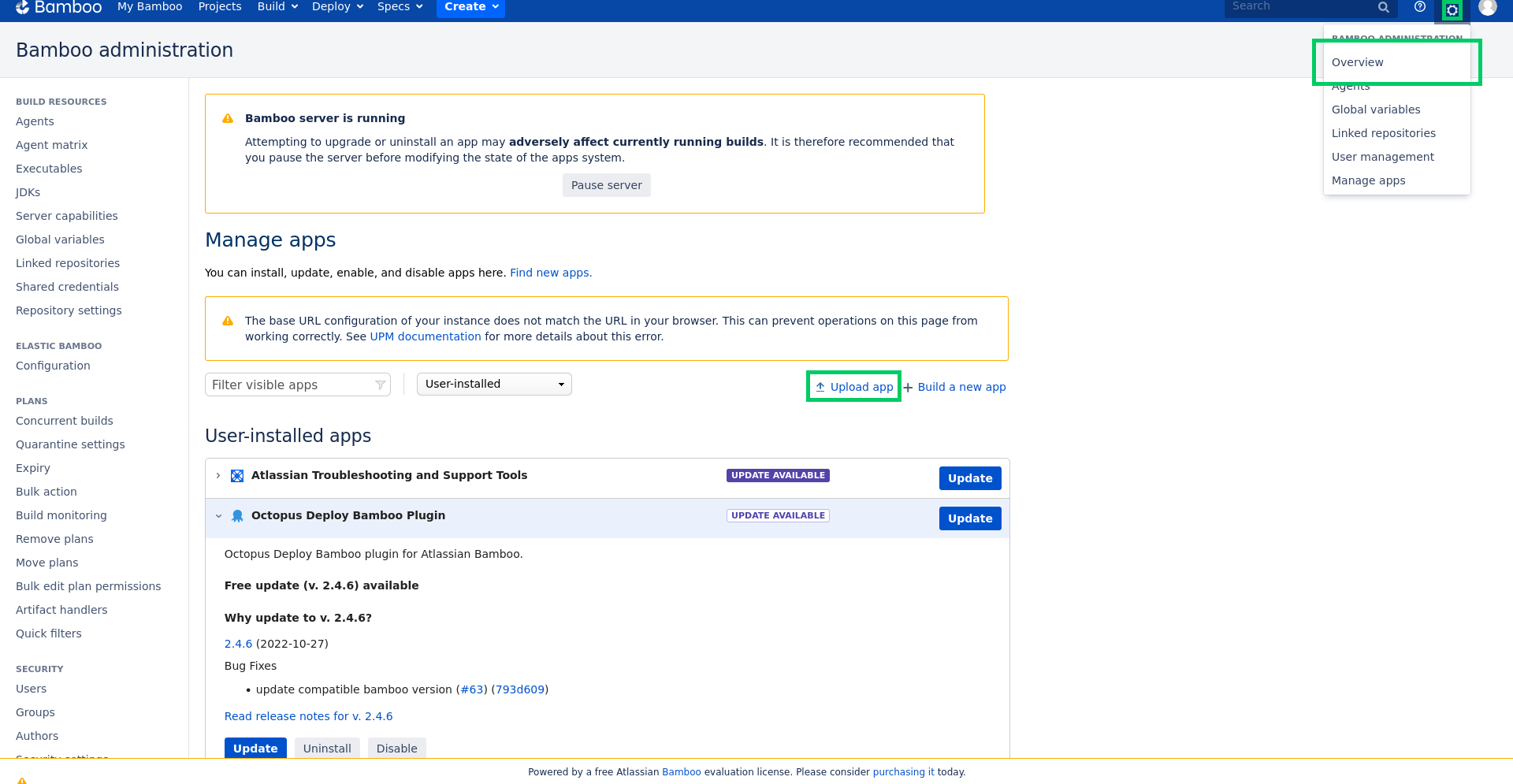The image size is (1513, 784).
Task: Uninstall the Octopus Deploy plugin
Action: tap(327, 748)
